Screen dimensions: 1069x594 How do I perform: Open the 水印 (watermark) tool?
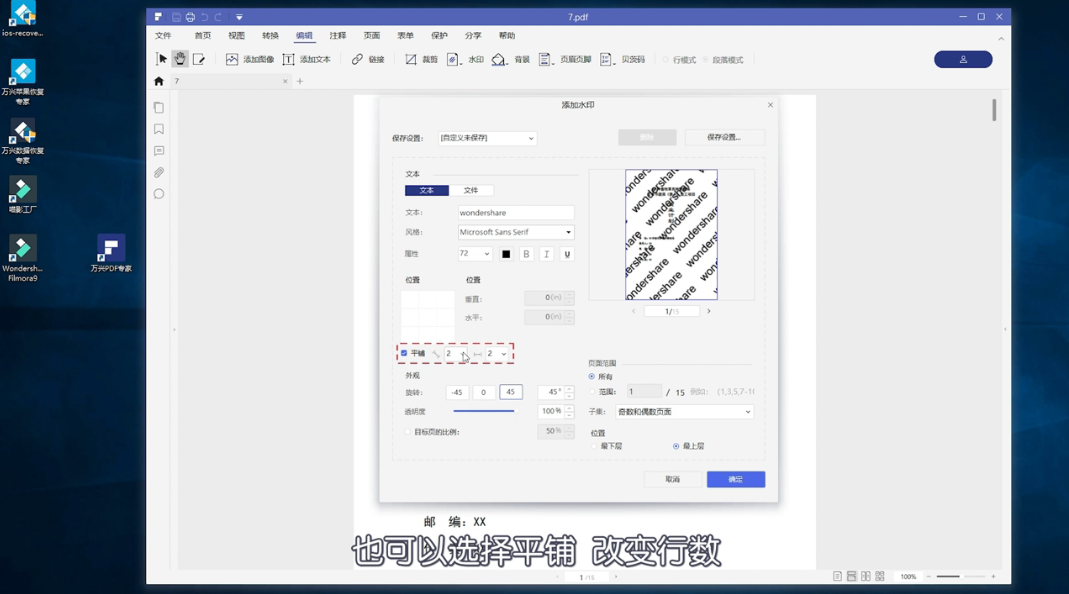[x=468, y=59]
